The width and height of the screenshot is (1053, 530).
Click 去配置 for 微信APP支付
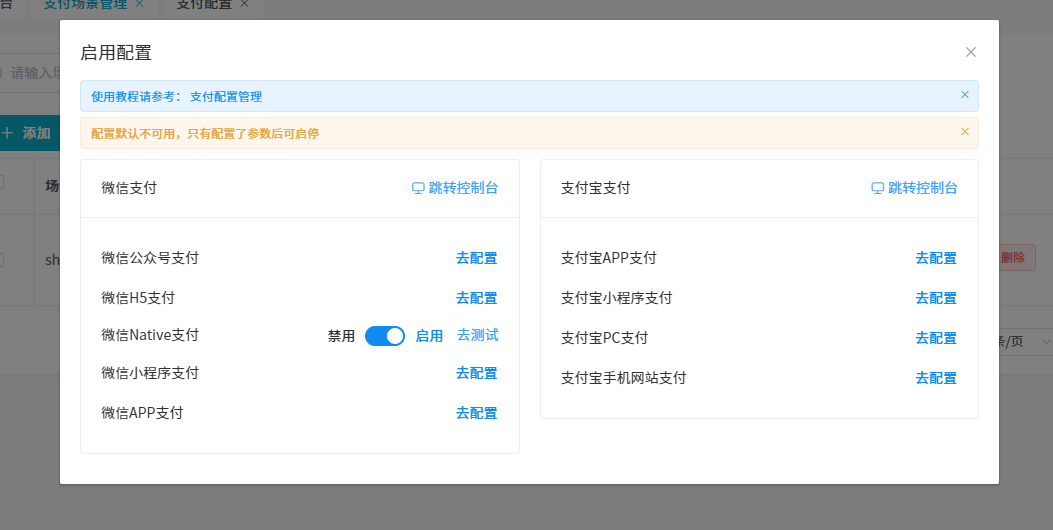click(477, 413)
